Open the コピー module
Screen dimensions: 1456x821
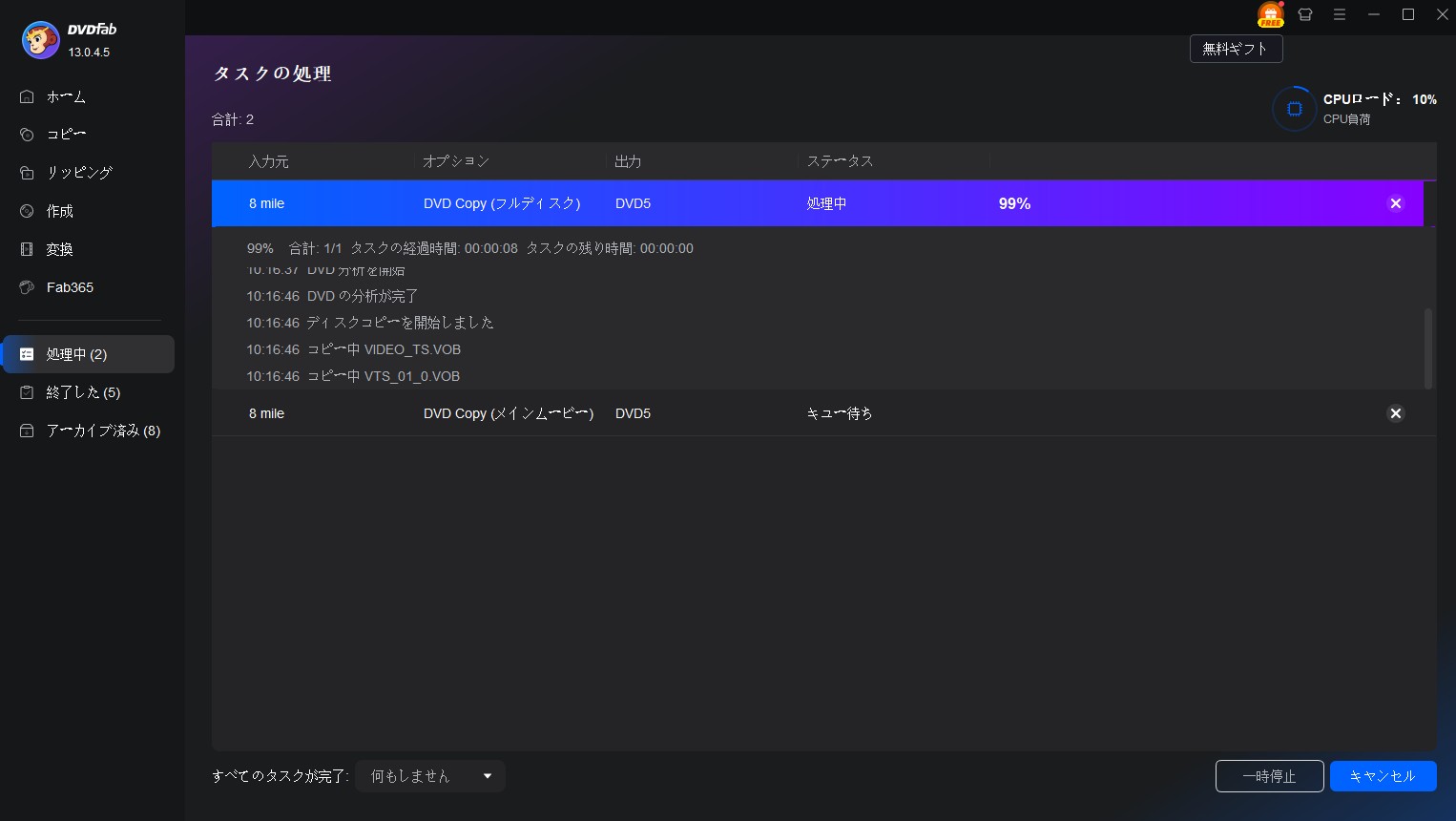(66, 135)
